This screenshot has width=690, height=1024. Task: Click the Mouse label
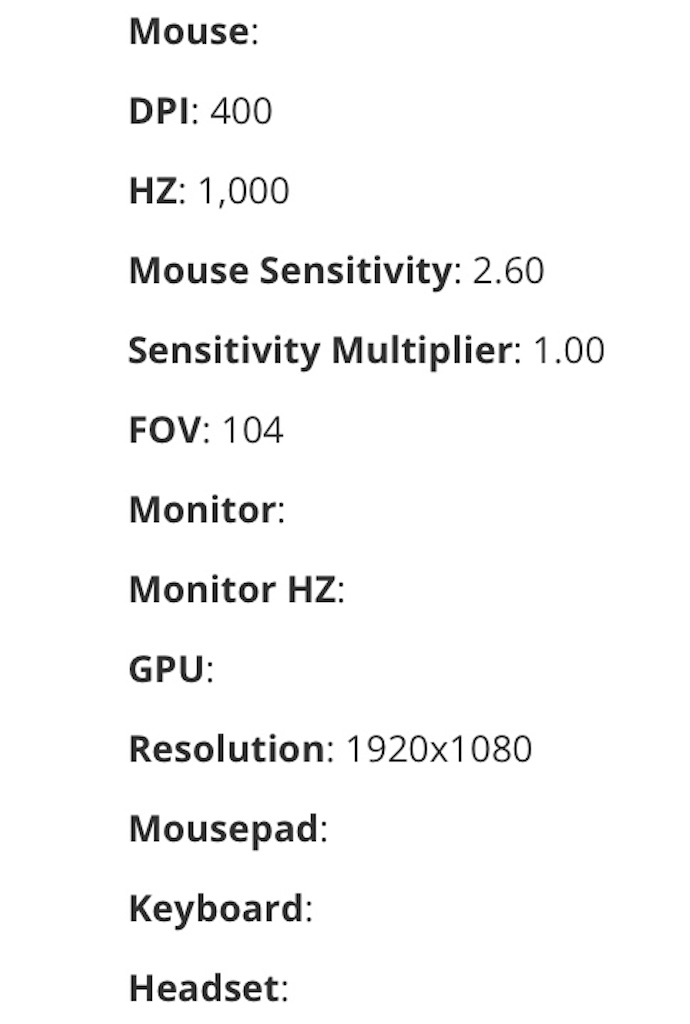189,31
